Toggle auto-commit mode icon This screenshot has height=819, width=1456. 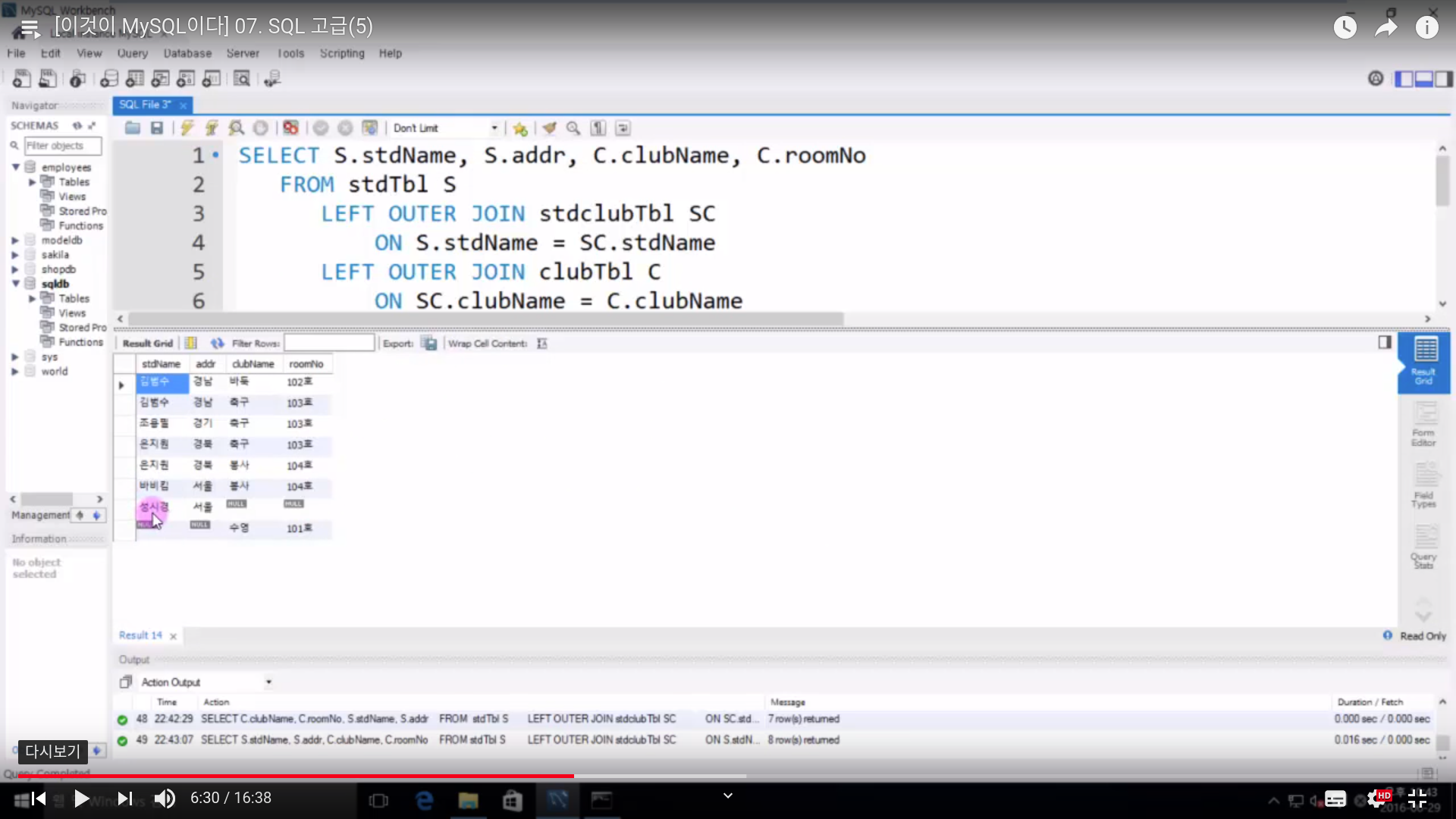tap(369, 128)
